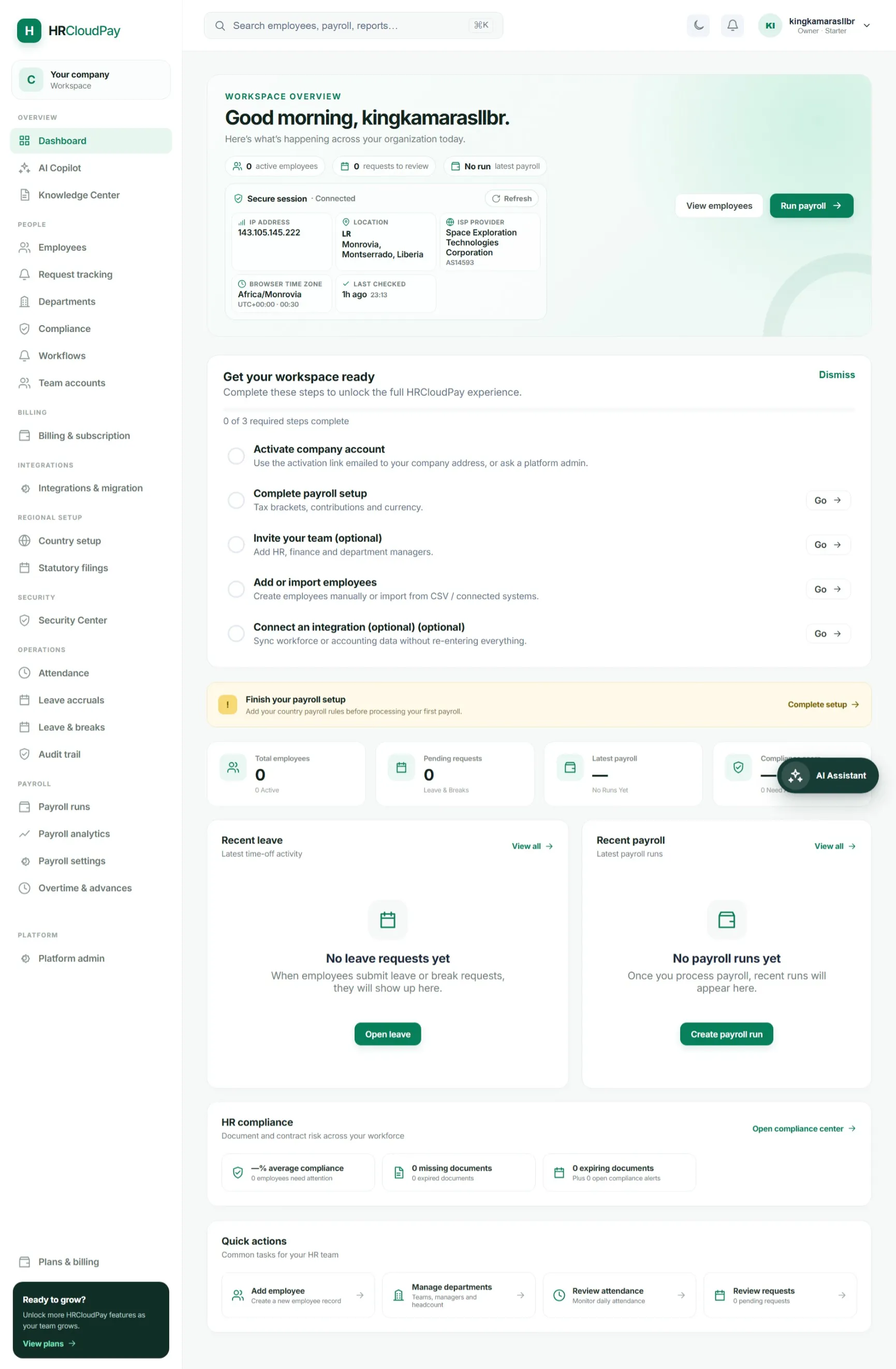Viewport: 896px width, 1369px height.
Task: Toggle dark mode with the moon icon
Action: (x=698, y=25)
